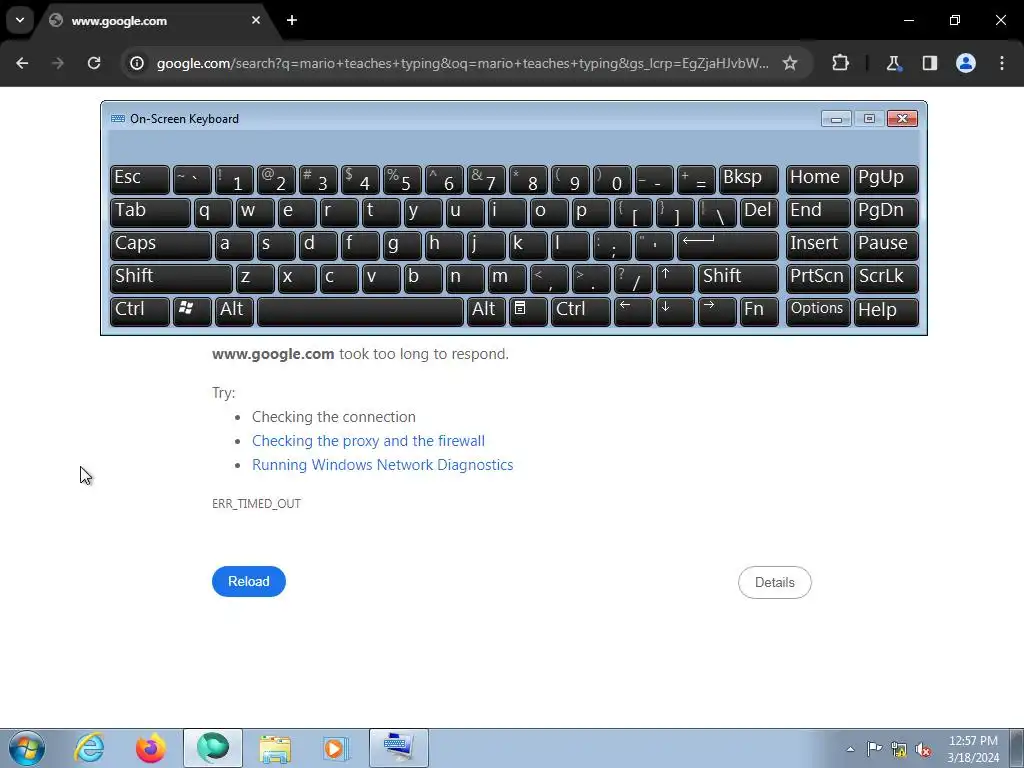This screenshot has height=768, width=1024.
Task: Reload page using the toolbar refresh icon
Action: pos(94,63)
